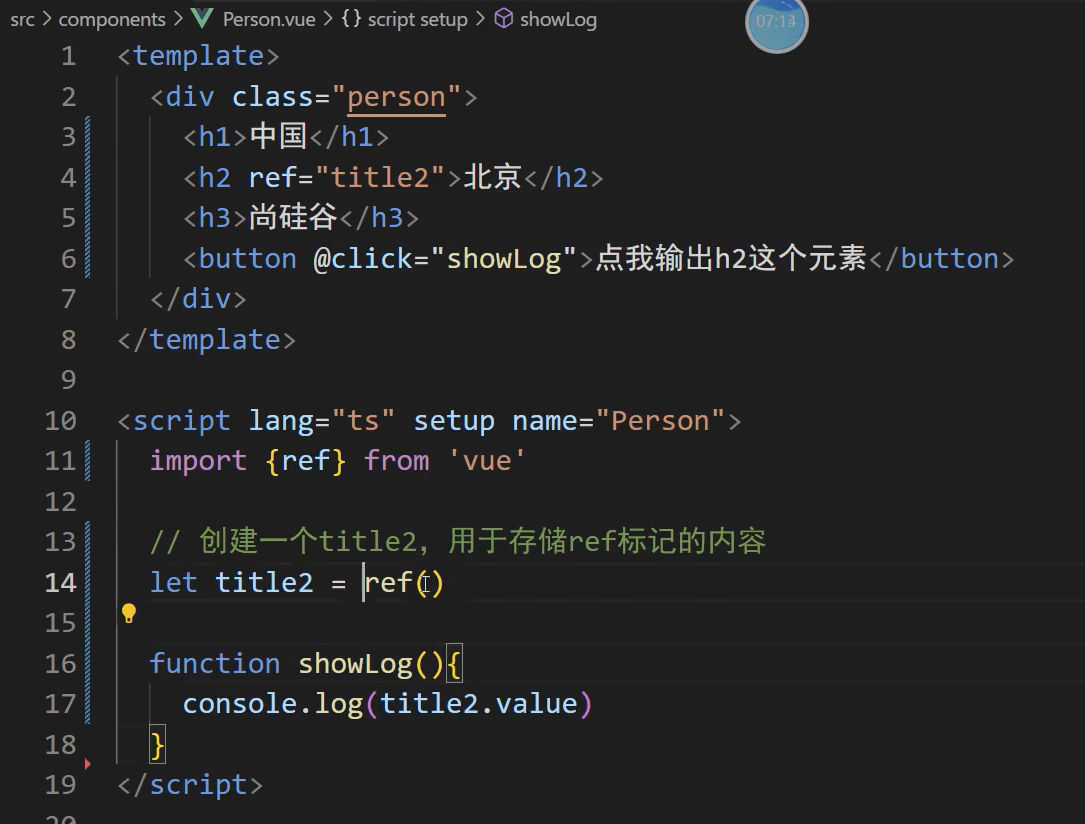Click the name="Person" attribute
The height and width of the screenshot is (824, 1085).
(x=619, y=421)
